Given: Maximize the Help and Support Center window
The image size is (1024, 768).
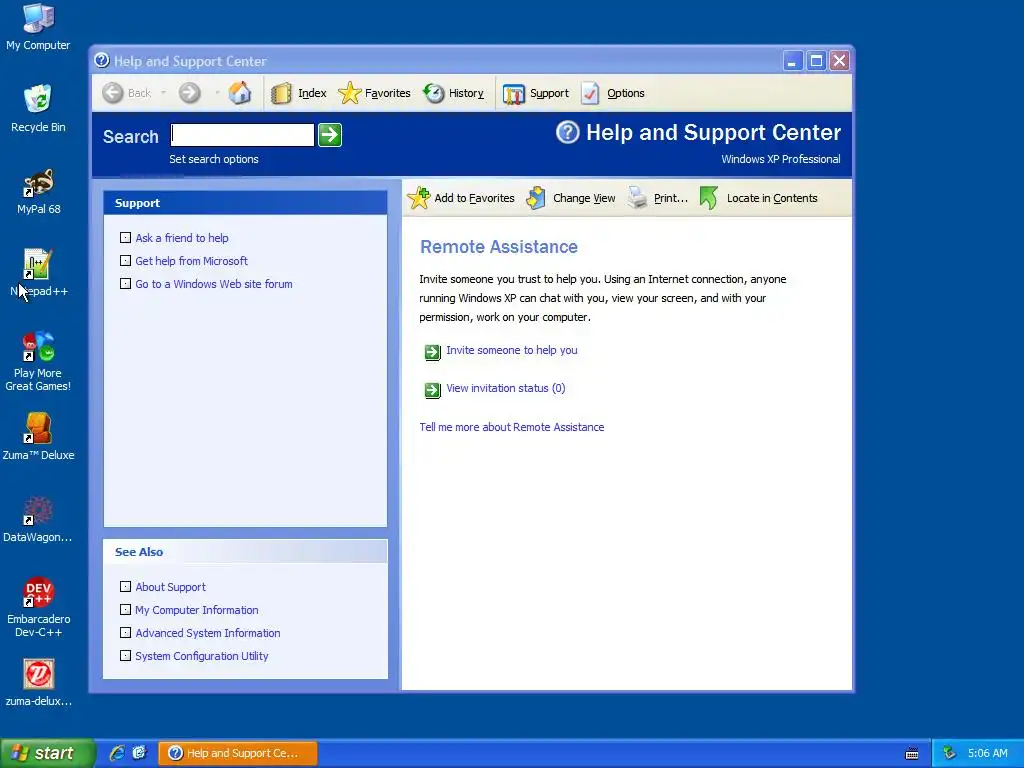Looking at the screenshot, I should point(816,61).
